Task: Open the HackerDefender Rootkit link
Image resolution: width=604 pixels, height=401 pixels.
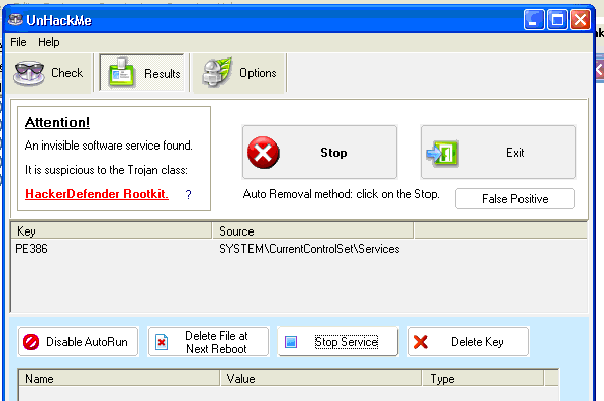Action: [96, 193]
